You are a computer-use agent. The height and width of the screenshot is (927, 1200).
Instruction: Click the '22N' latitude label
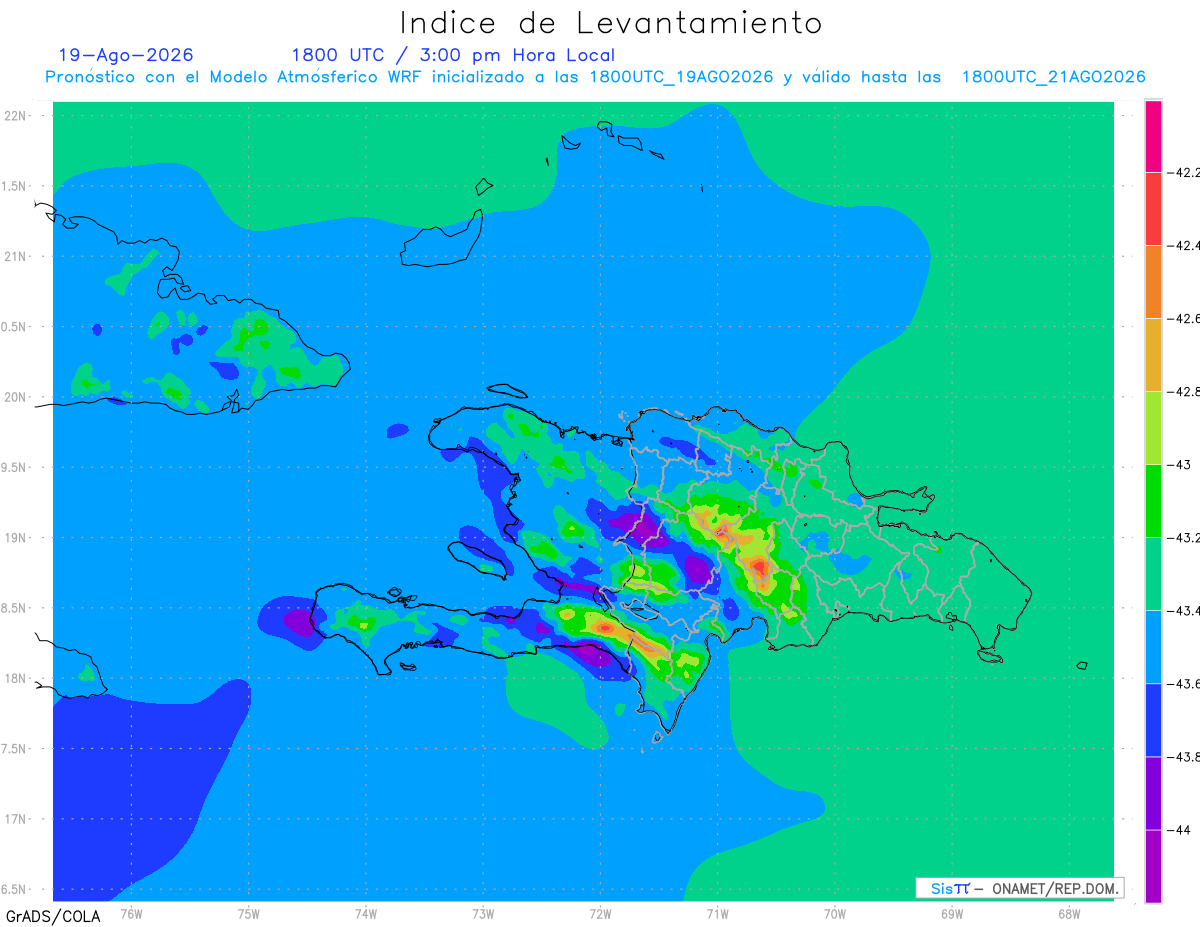17,116
